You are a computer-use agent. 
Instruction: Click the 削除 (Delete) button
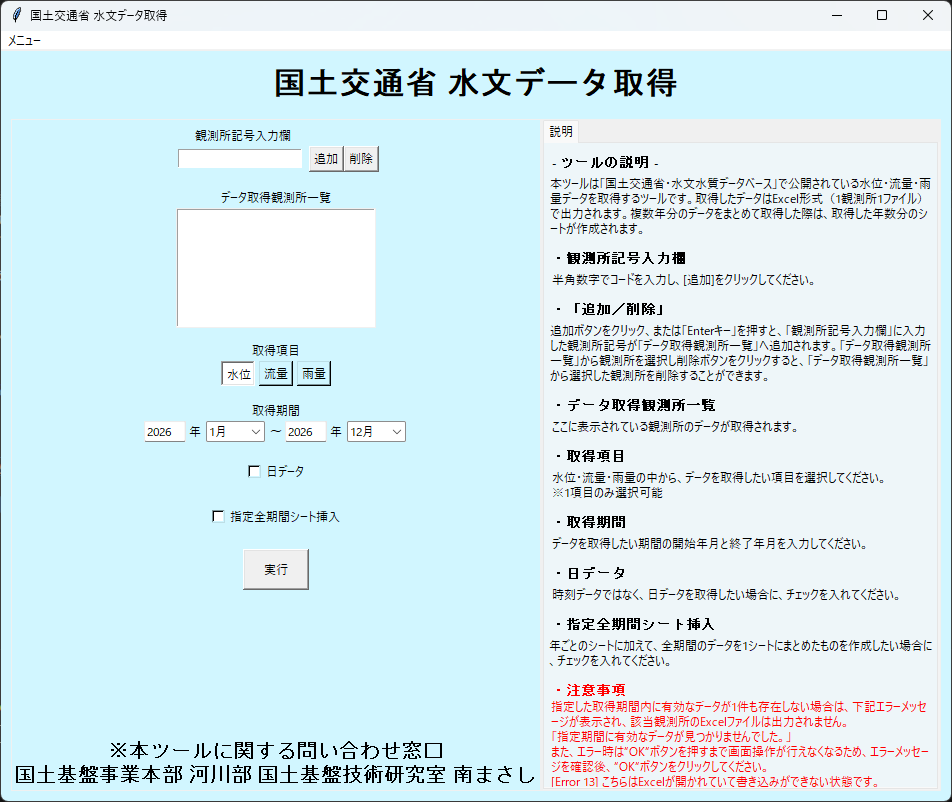pos(359,158)
